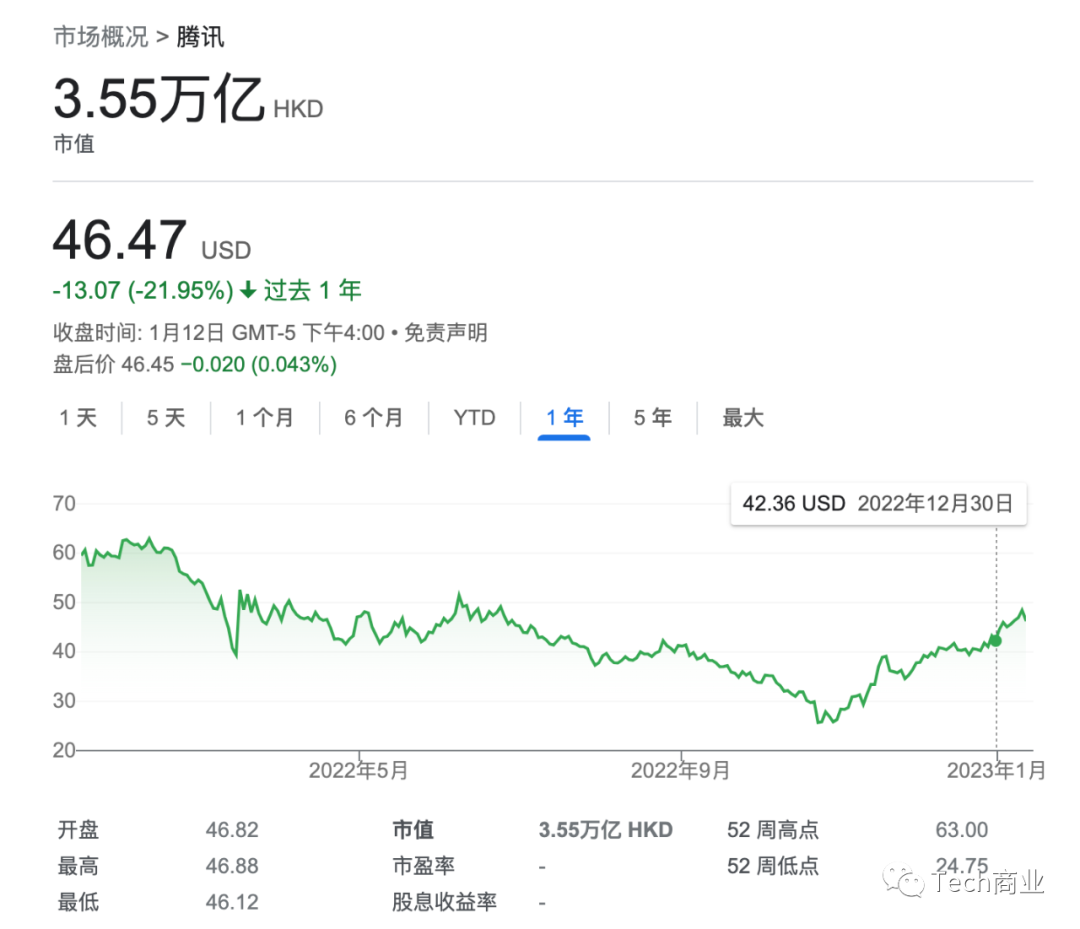The height and width of the screenshot is (929, 1080).
Task: Click the 52 周高点 label
Action: pyautogui.click(x=773, y=830)
